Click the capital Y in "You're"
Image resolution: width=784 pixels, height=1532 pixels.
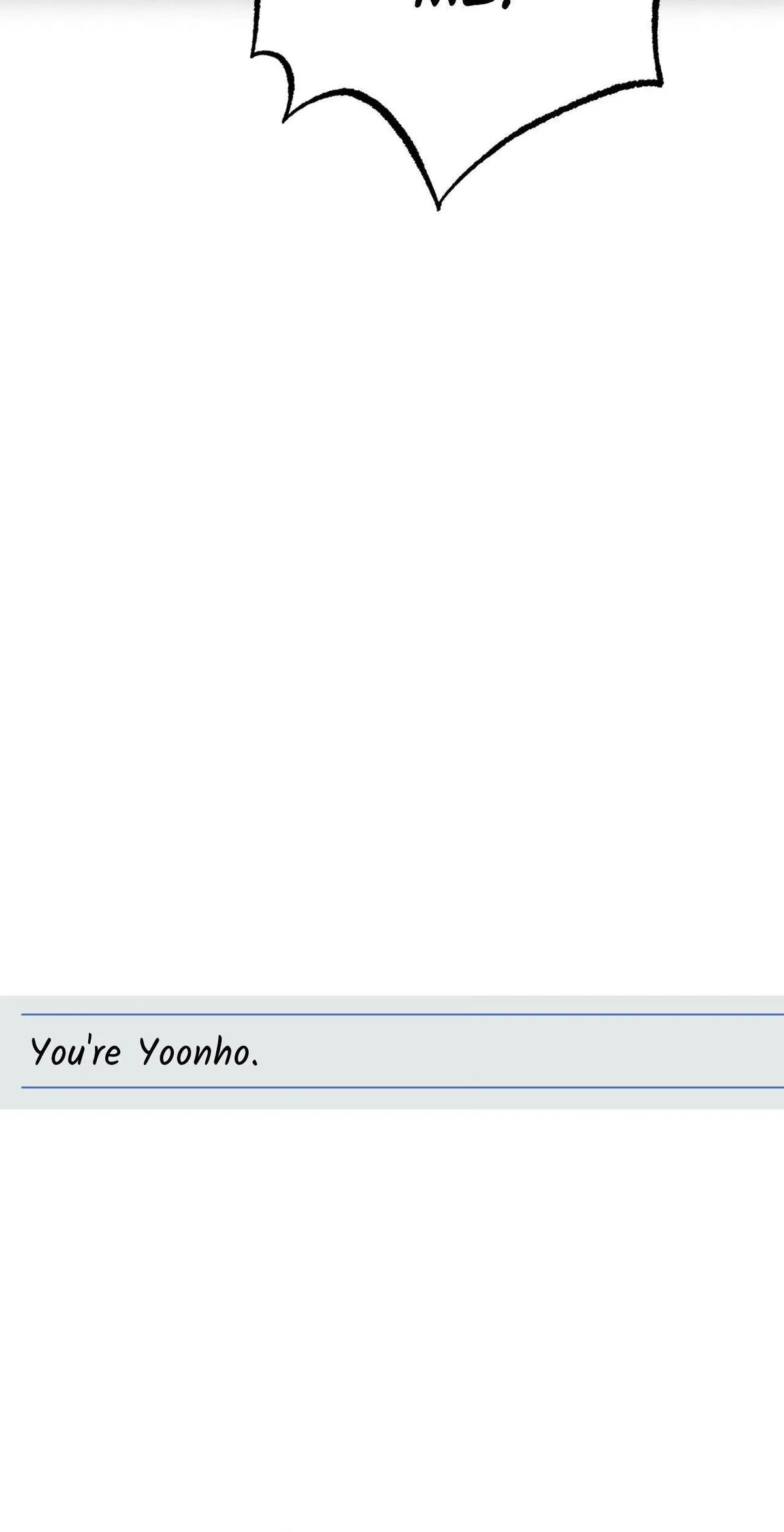click(x=41, y=1052)
